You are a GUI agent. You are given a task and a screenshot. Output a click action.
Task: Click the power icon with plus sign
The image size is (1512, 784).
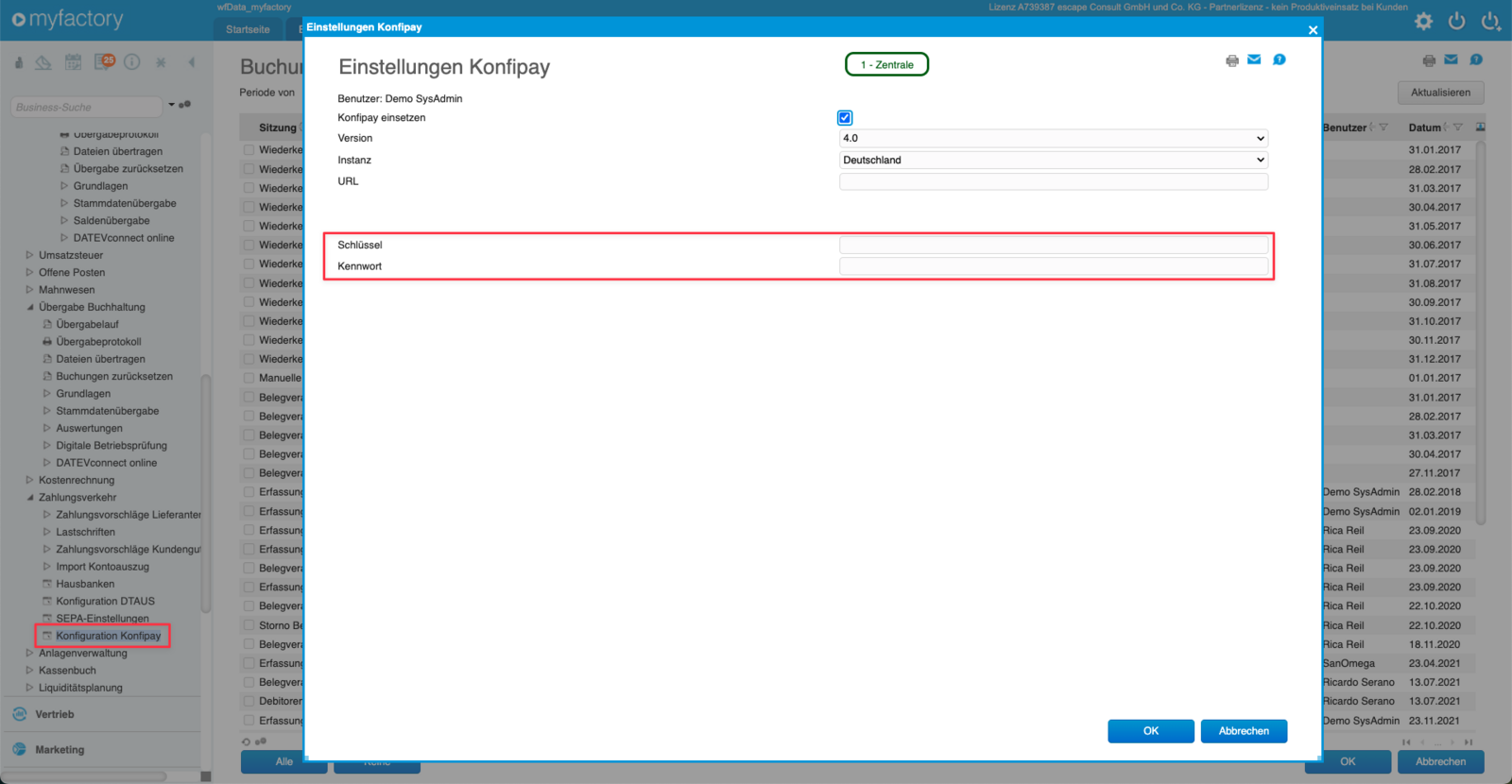(1490, 21)
